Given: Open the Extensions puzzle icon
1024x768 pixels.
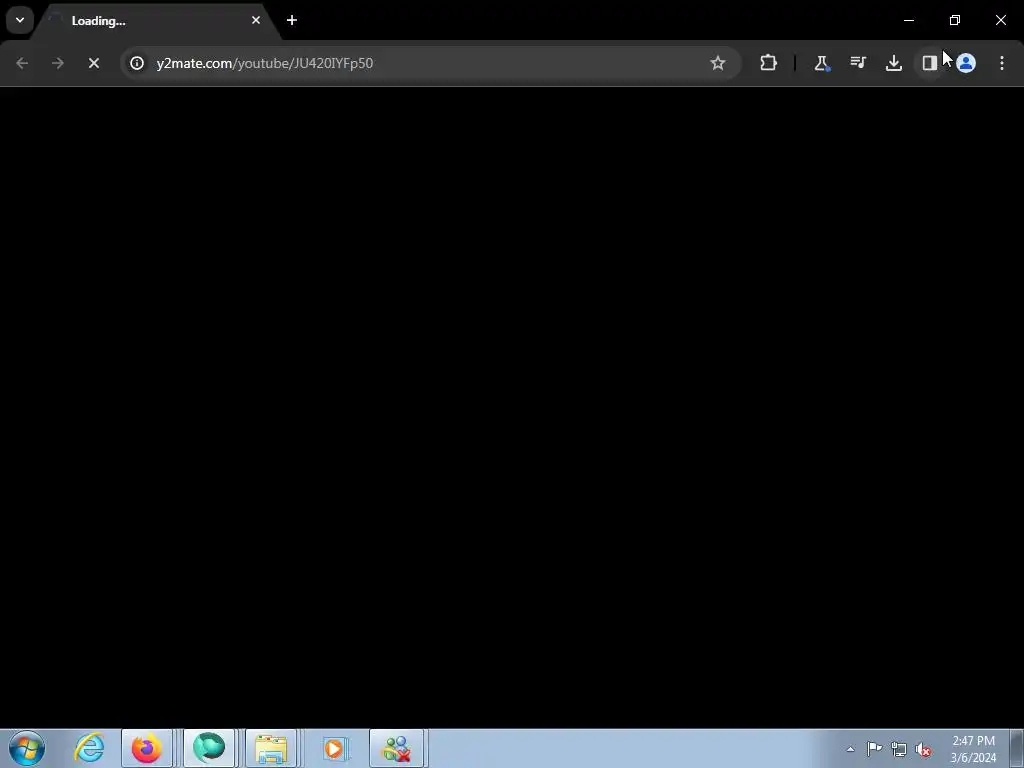Looking at the screenshot, I should [x=769, y=63].
